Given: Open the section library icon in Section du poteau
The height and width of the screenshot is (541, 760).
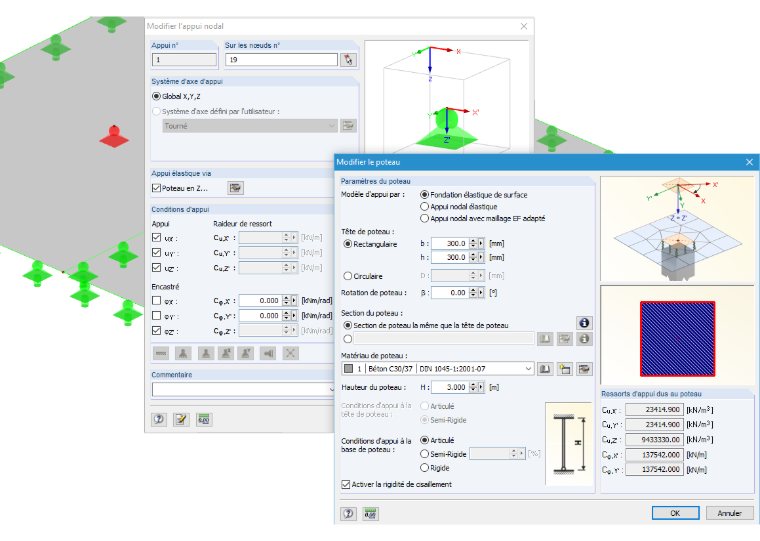Looking at the screenshot, I should (545, 339).
